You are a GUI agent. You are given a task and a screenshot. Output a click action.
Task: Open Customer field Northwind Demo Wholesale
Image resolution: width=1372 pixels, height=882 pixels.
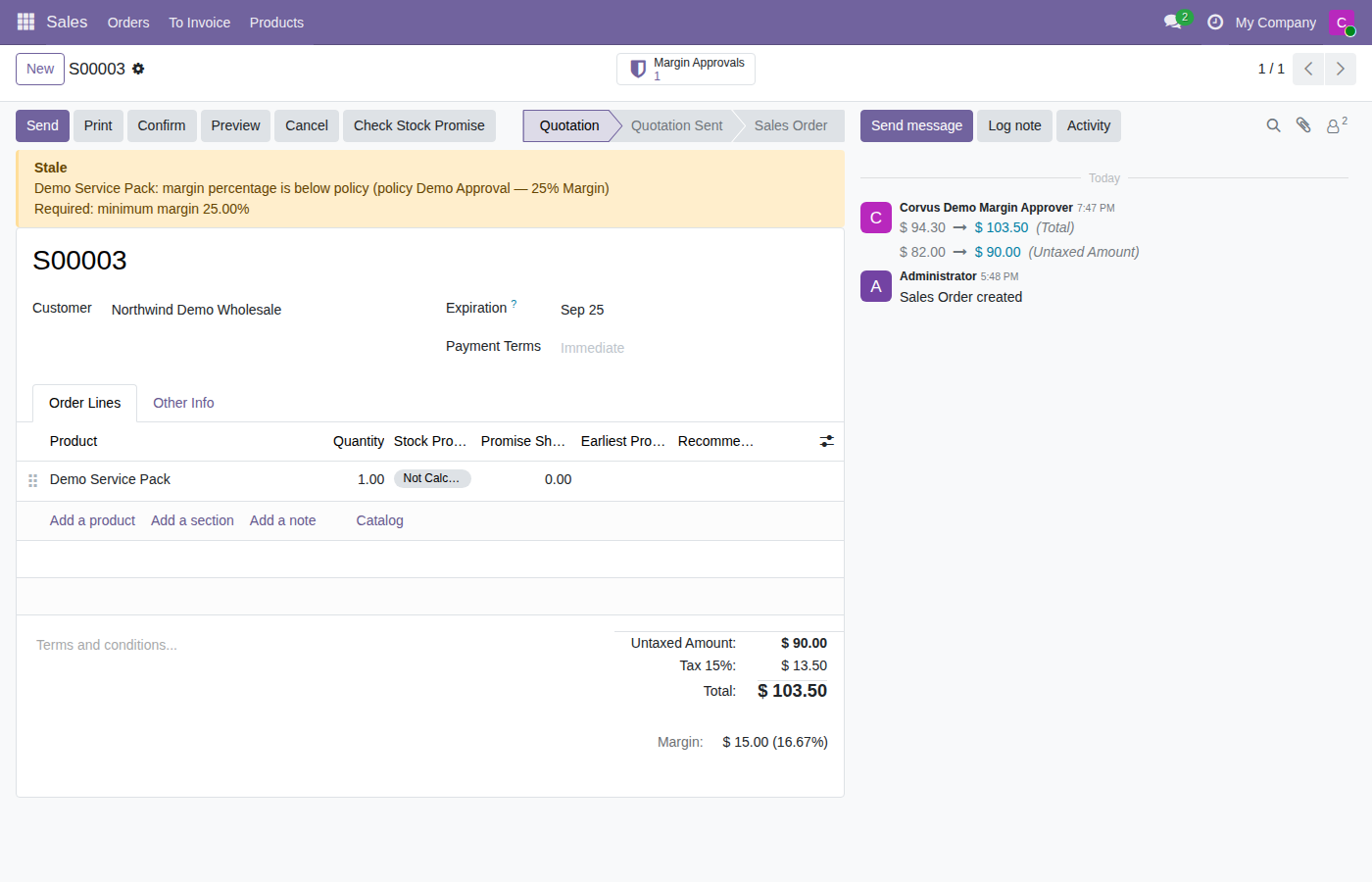coord(265,310)
